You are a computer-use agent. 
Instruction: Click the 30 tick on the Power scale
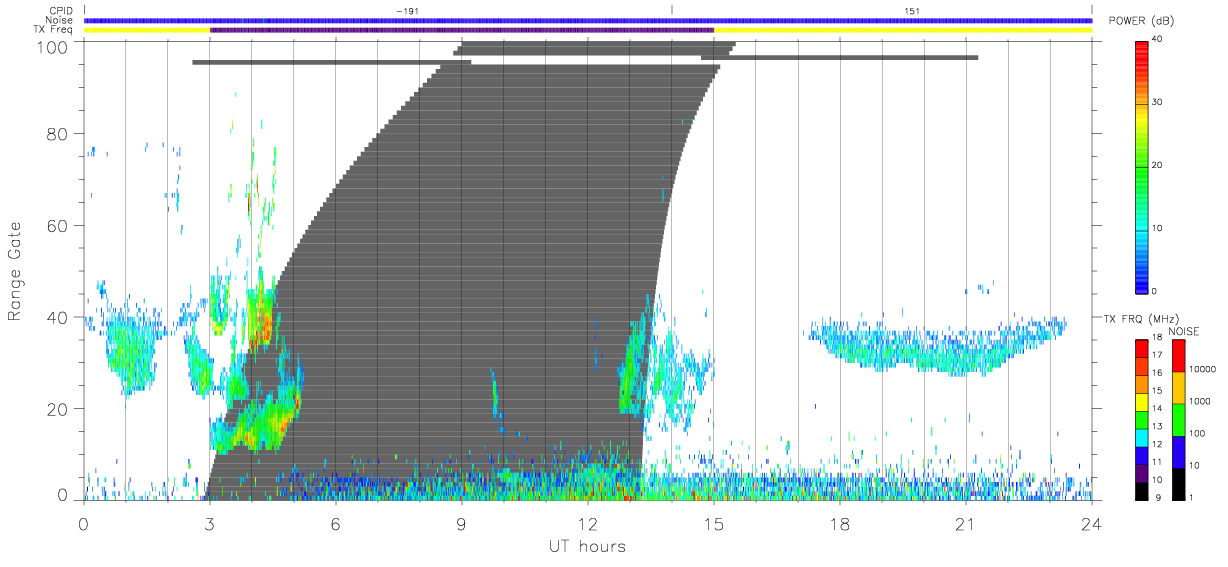click(1157, 102)
